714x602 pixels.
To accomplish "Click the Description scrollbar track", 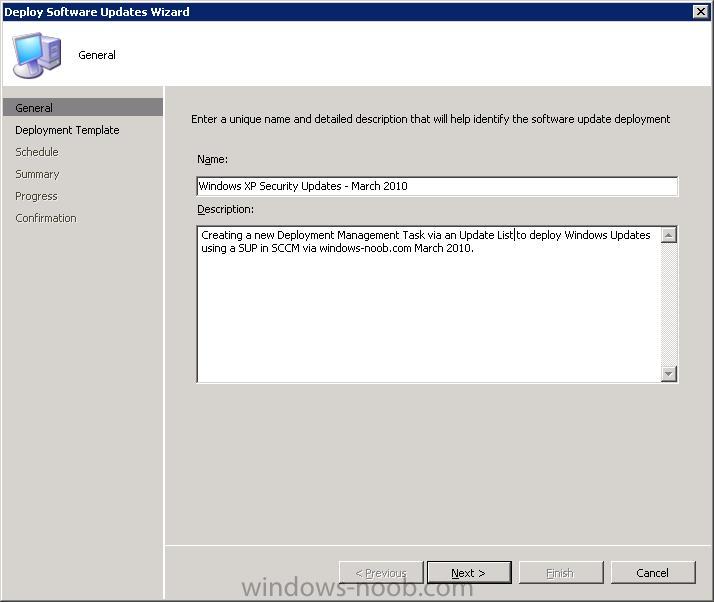I will pos(668,304).
